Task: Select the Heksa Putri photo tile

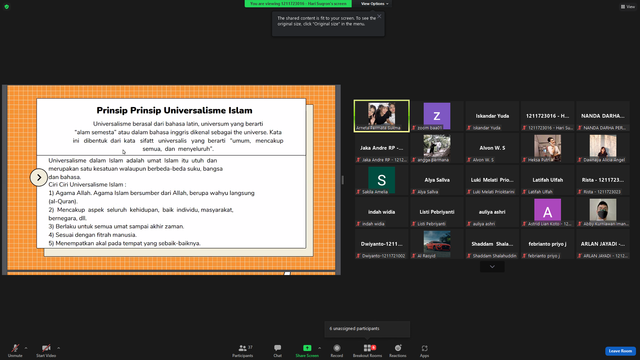Action: 547,148
